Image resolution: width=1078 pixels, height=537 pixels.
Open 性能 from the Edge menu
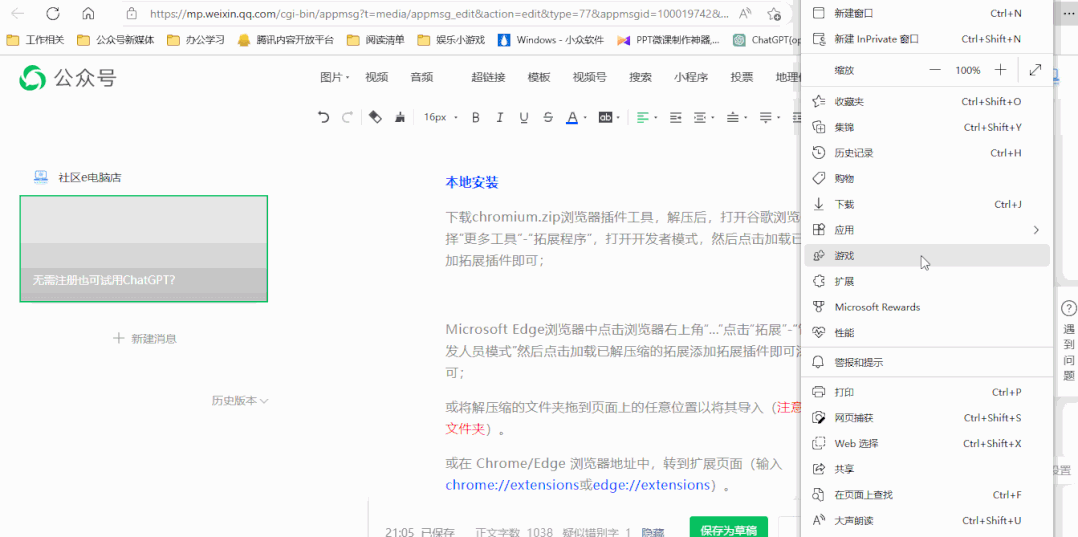[x=927, y=332]
